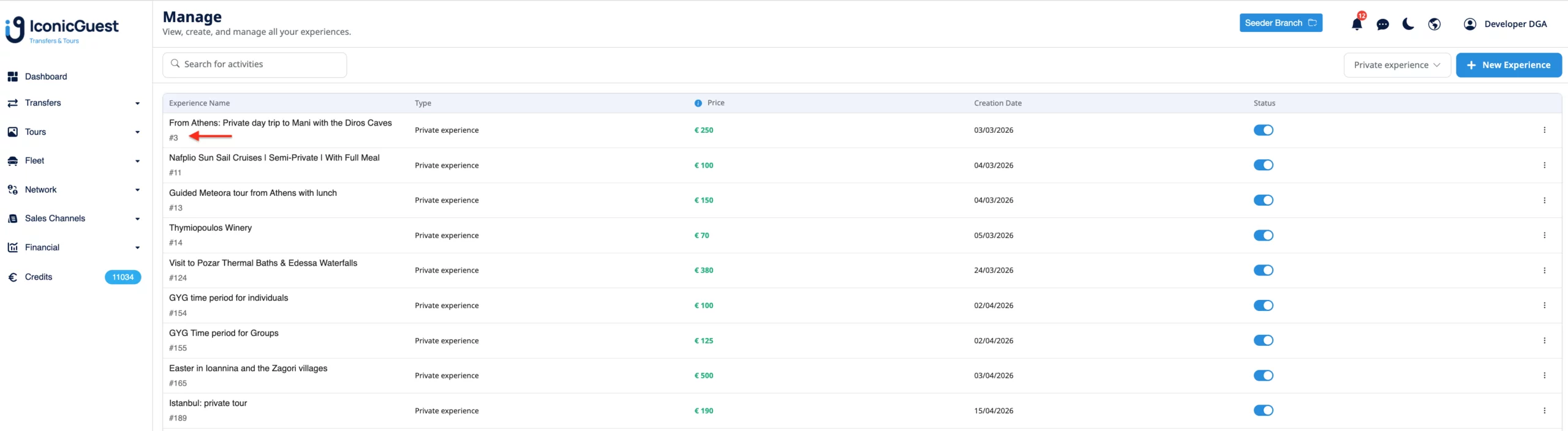The width and height of the screenshot is (1568, 431).
Task: Open the Private experience filter dropdown
Action: coord(1396,65)
